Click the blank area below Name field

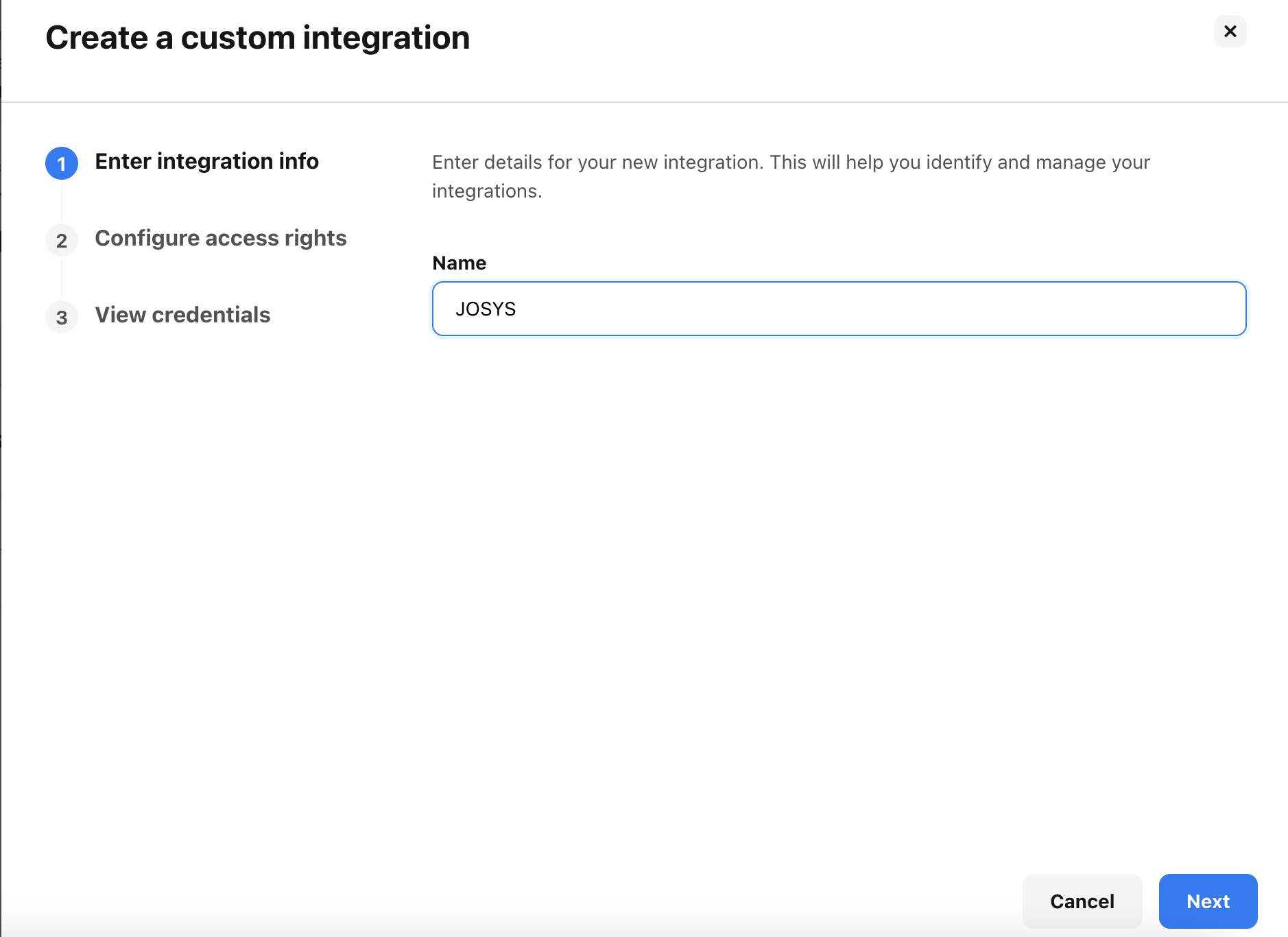(x=838, y=549)
